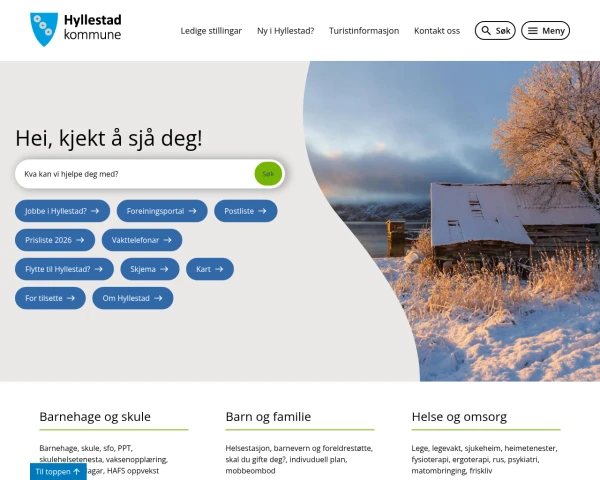Screen dimensions: 600x480
Task: Click the Helsestasjon, barnevern description text
Action: coord(299,459)
